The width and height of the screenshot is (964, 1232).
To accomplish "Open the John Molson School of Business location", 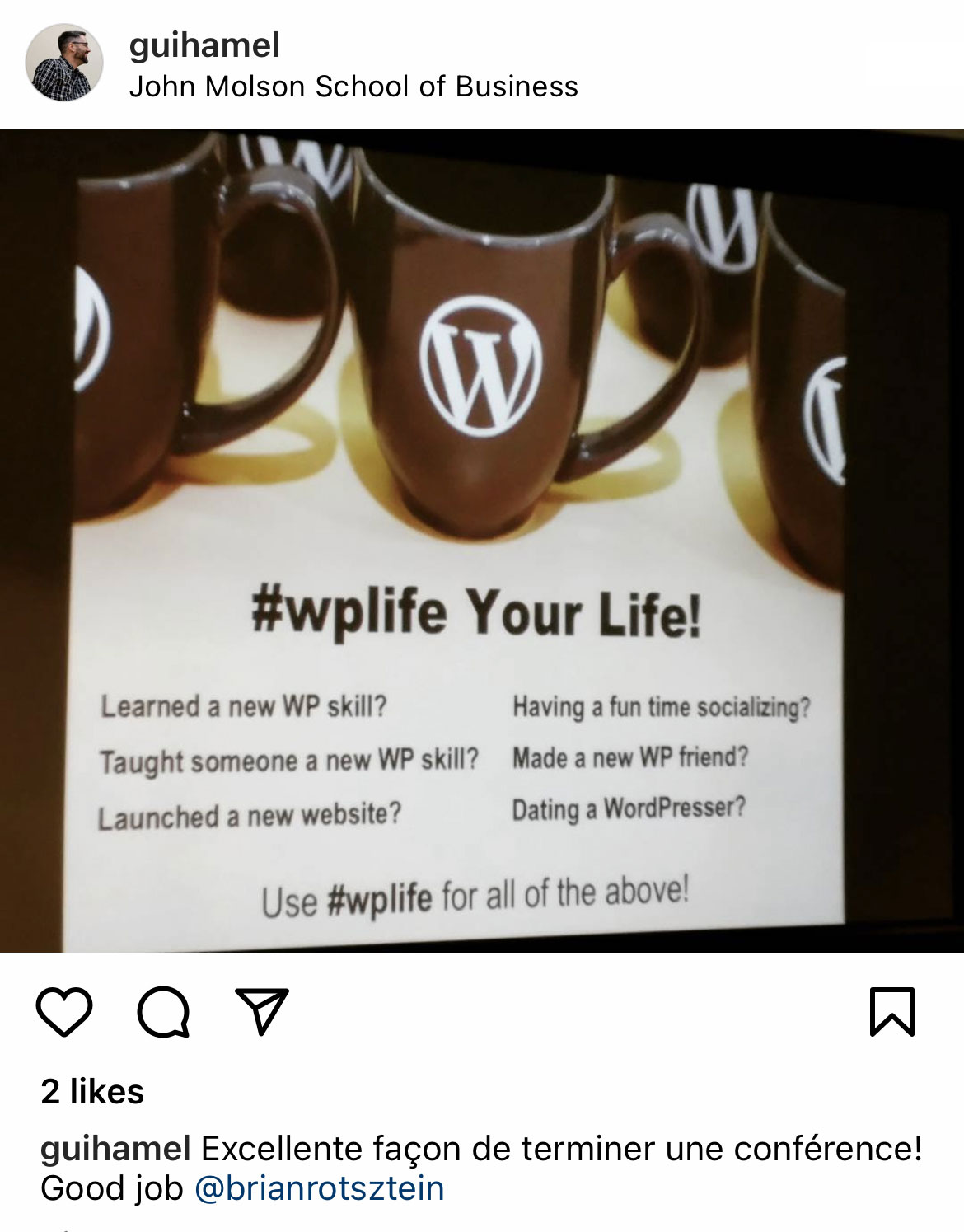I will coord(353,87).
